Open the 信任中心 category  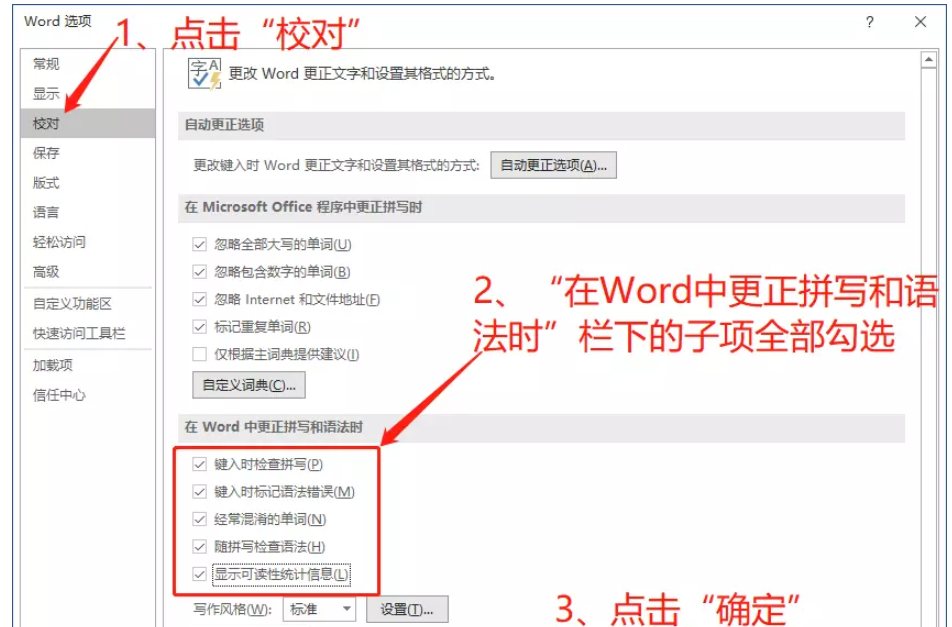60,395
